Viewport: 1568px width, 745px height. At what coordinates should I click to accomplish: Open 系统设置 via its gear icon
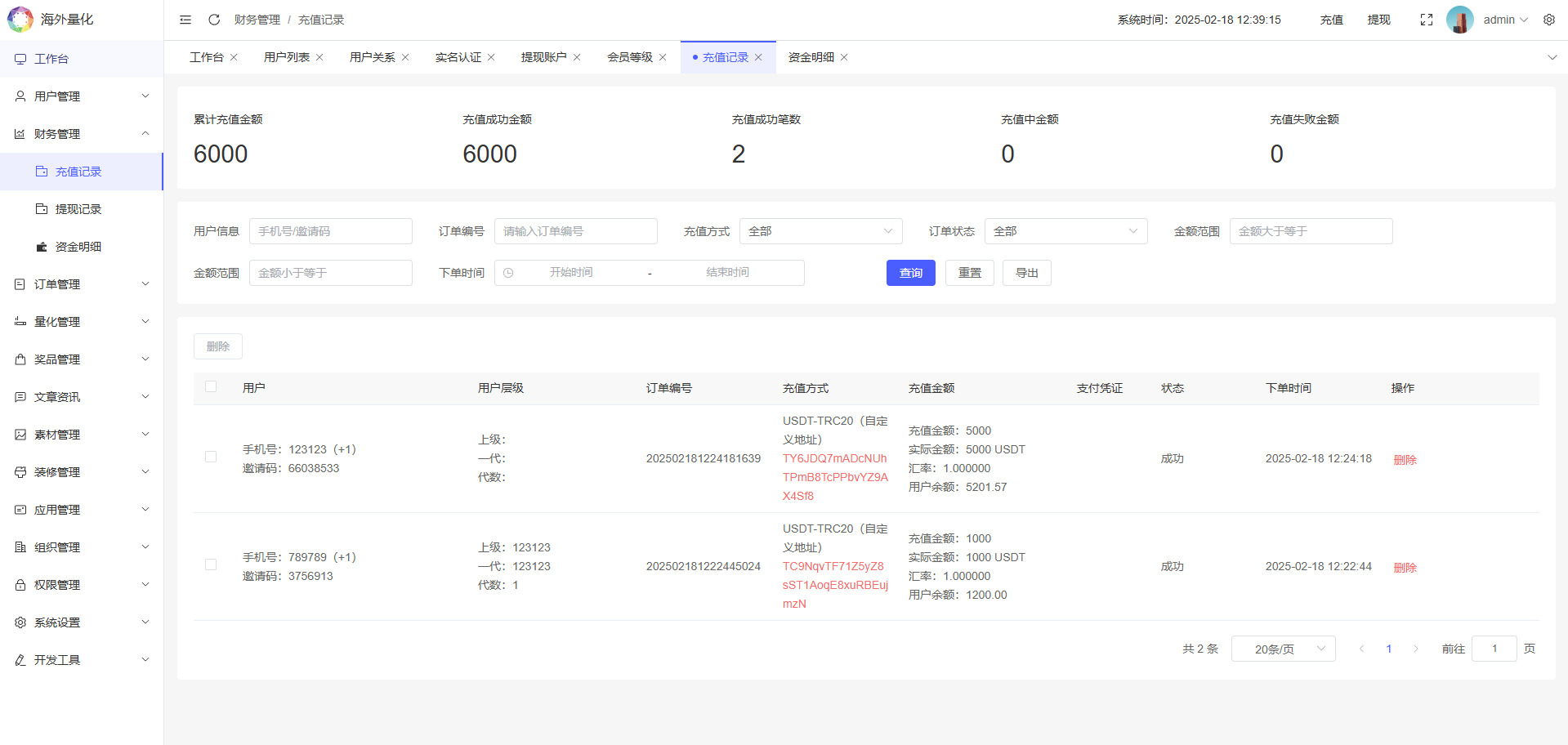point(20,622)
